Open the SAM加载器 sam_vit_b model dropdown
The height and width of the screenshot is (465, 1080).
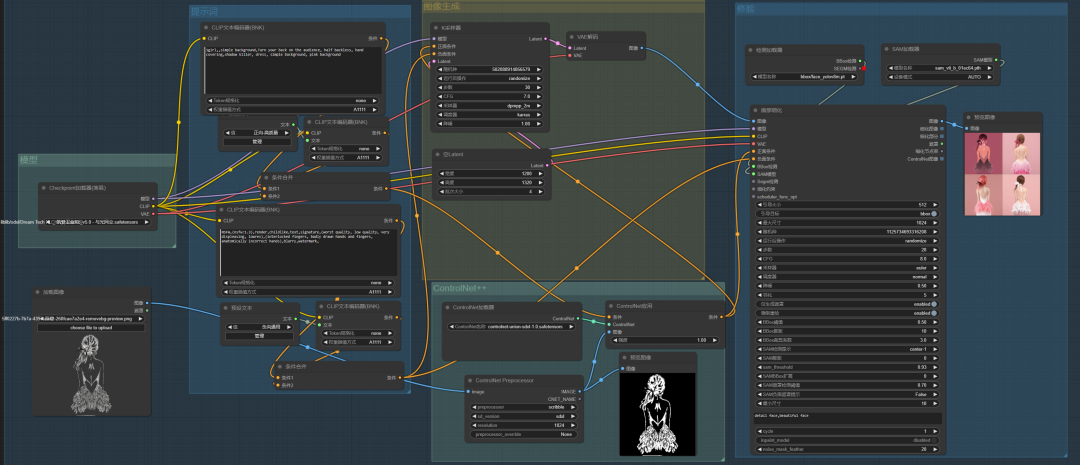[942, 68]
